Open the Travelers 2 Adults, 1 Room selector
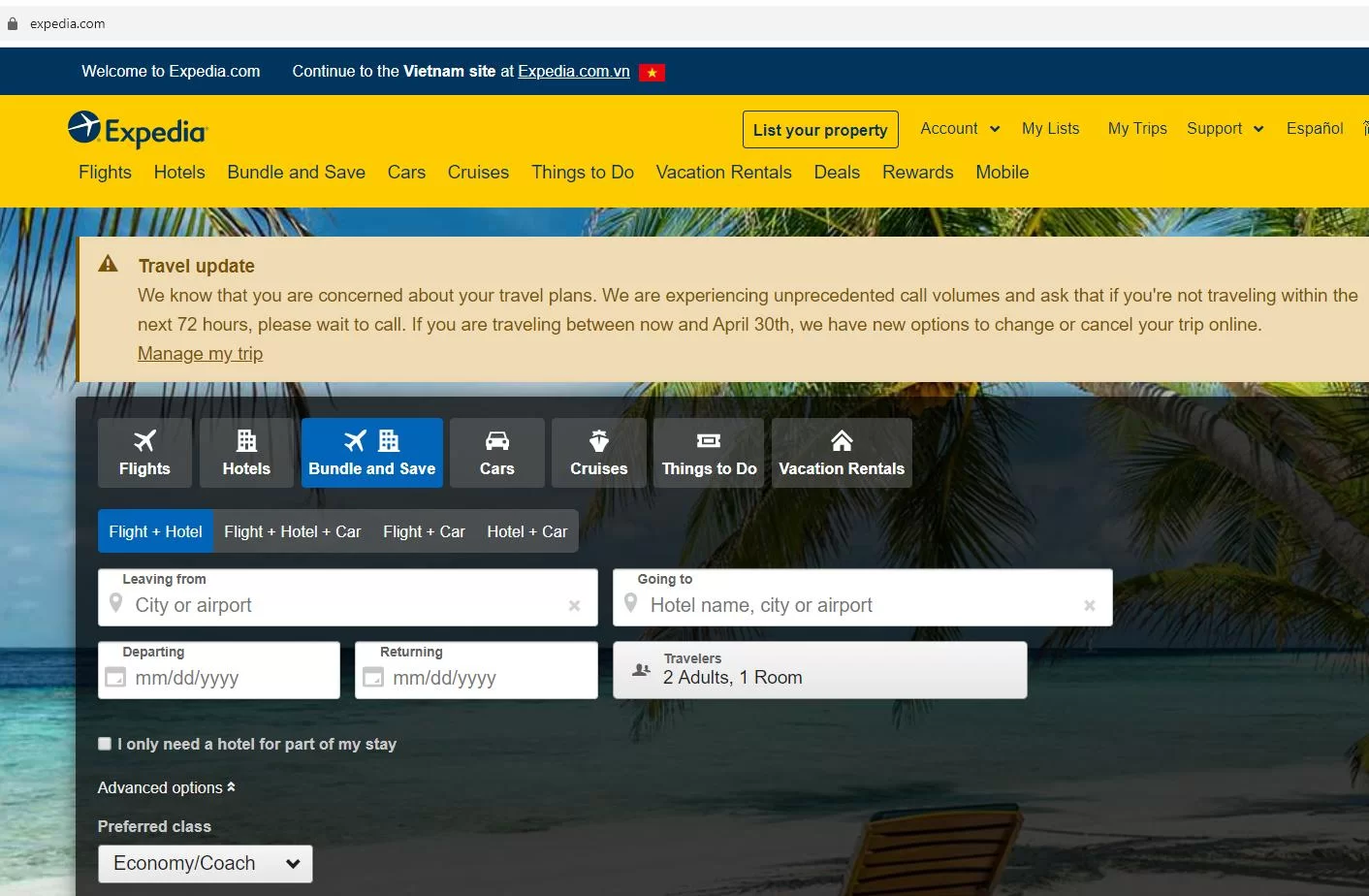Viewport: 1369px width, 896px height. (820, 670)
